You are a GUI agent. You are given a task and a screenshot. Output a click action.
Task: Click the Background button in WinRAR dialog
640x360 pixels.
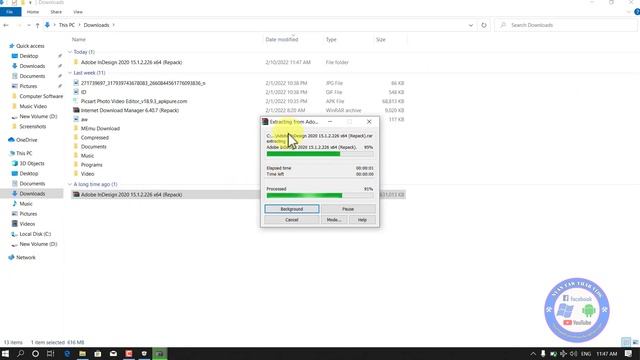[x=291, y=209]
